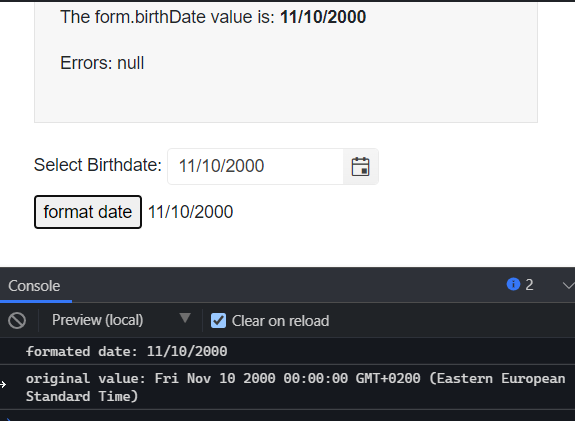The width and height of the screenshot is (575, 421).
Task: Click the Errors: null text
Action: (102, 63)
